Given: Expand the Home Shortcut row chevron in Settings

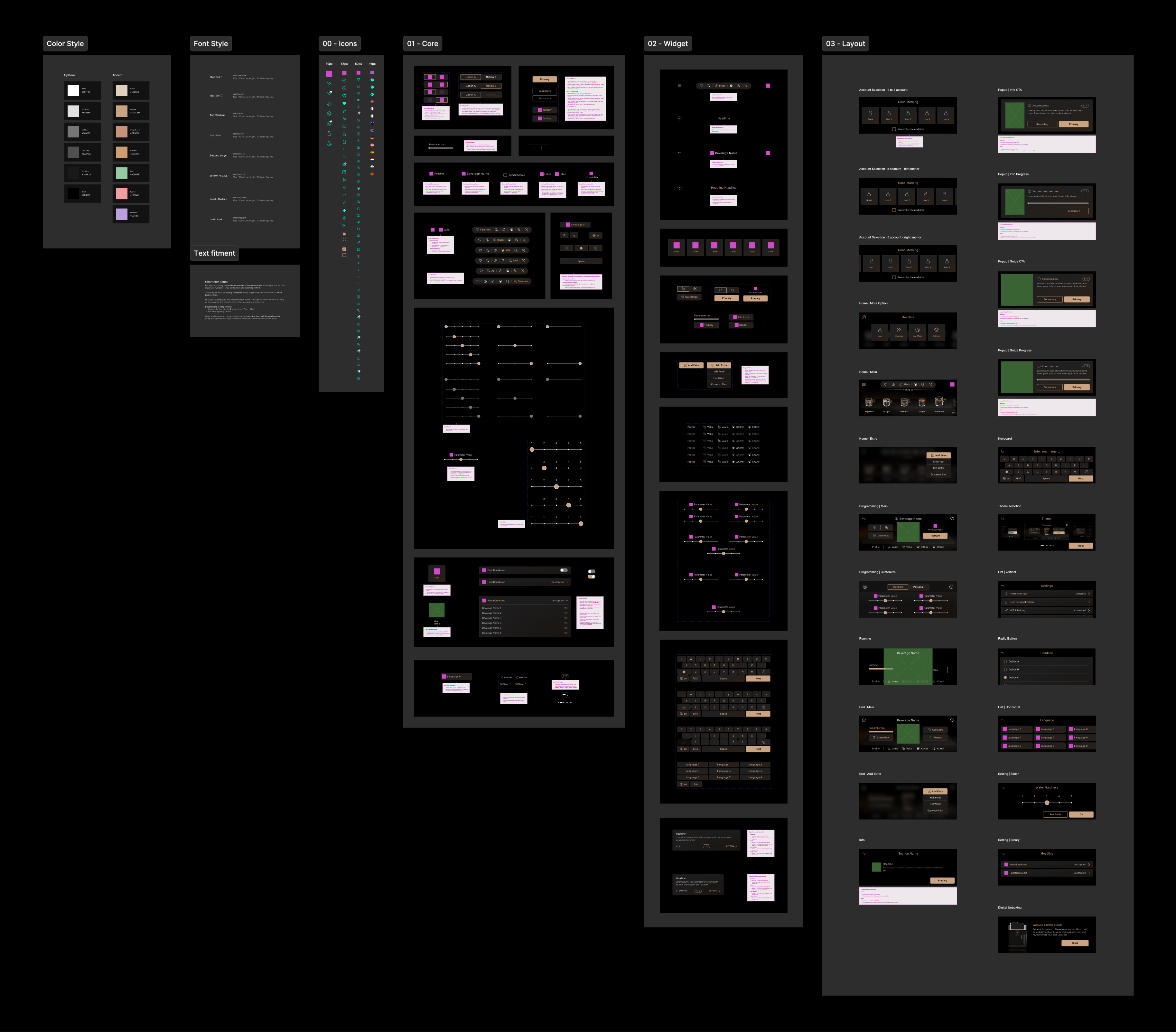Looking at the screenshot, I should [x=1089, y=593].
